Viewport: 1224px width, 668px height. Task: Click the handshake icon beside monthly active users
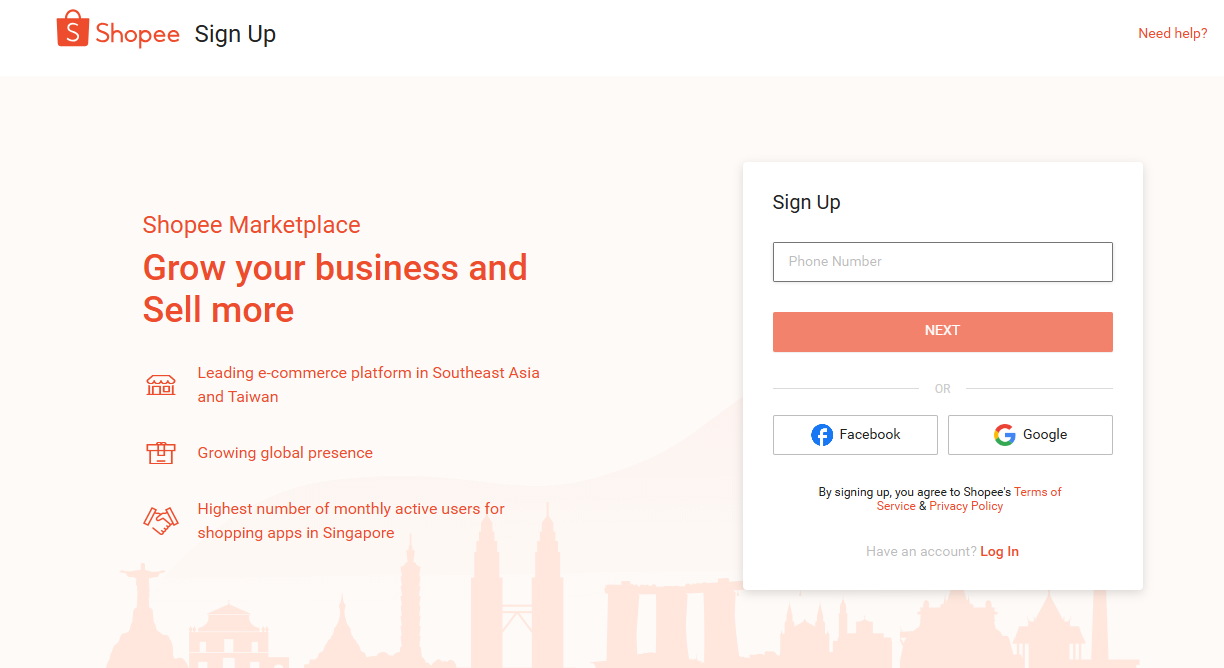(x=161, y=521)
